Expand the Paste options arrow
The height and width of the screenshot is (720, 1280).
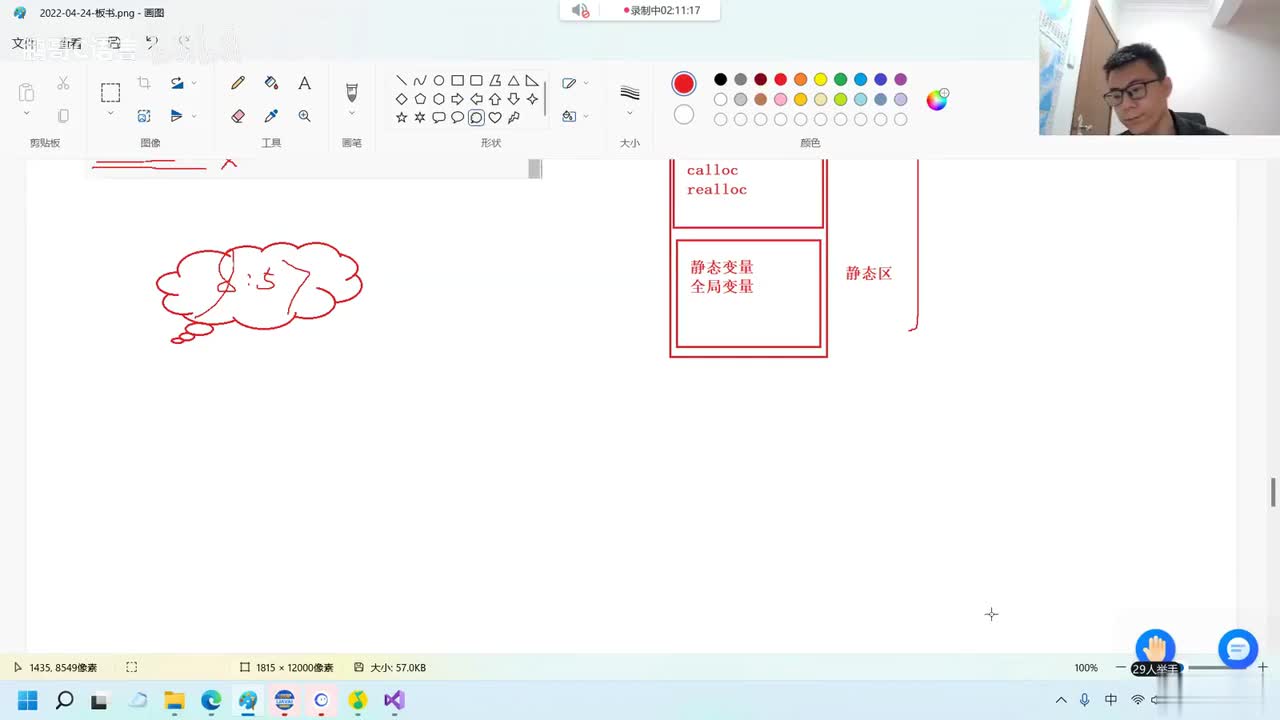(x=27, y=114)
